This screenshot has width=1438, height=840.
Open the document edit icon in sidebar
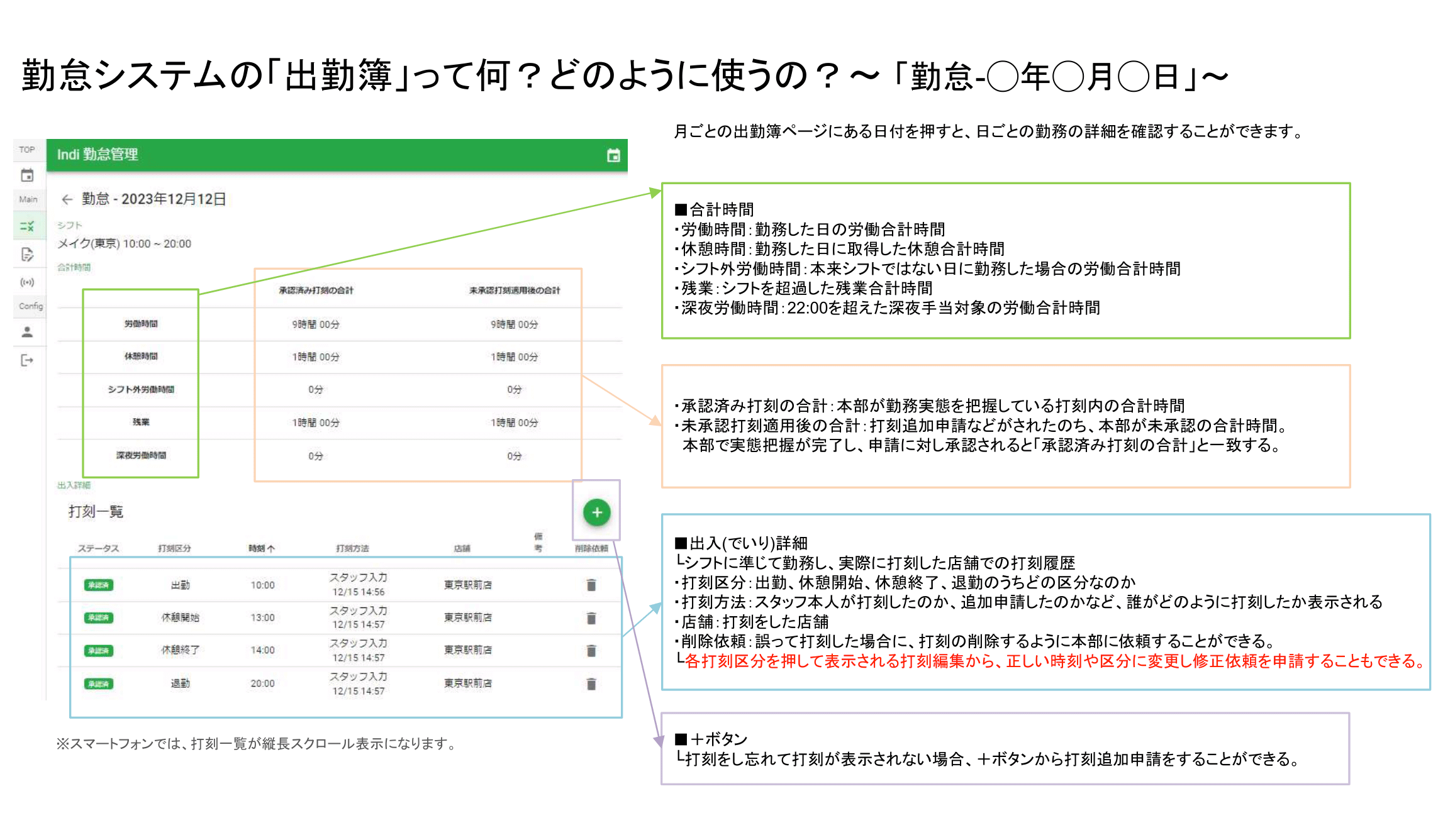point(27,255)
